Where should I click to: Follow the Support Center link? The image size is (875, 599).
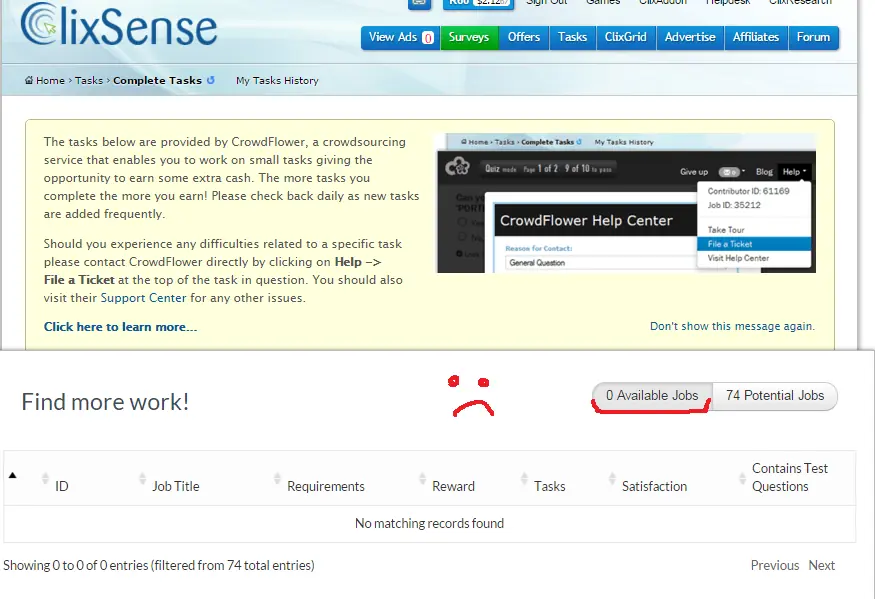pyautogui.click(x=143, y=298)
